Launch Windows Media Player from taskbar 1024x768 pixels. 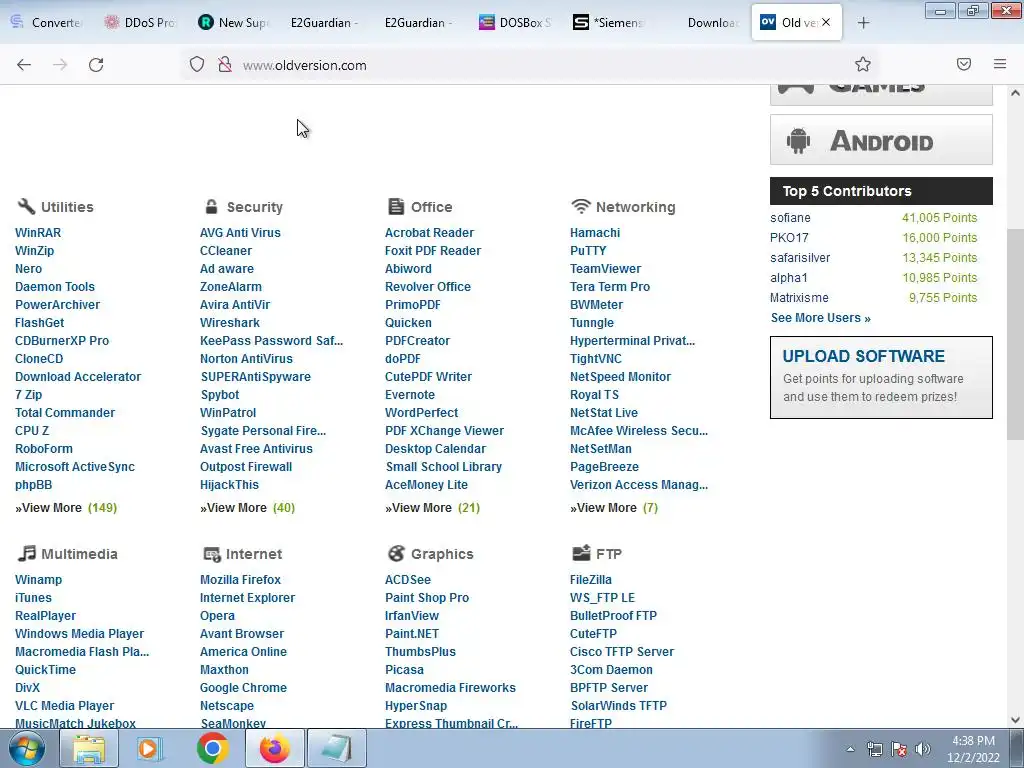pos(150,748)
